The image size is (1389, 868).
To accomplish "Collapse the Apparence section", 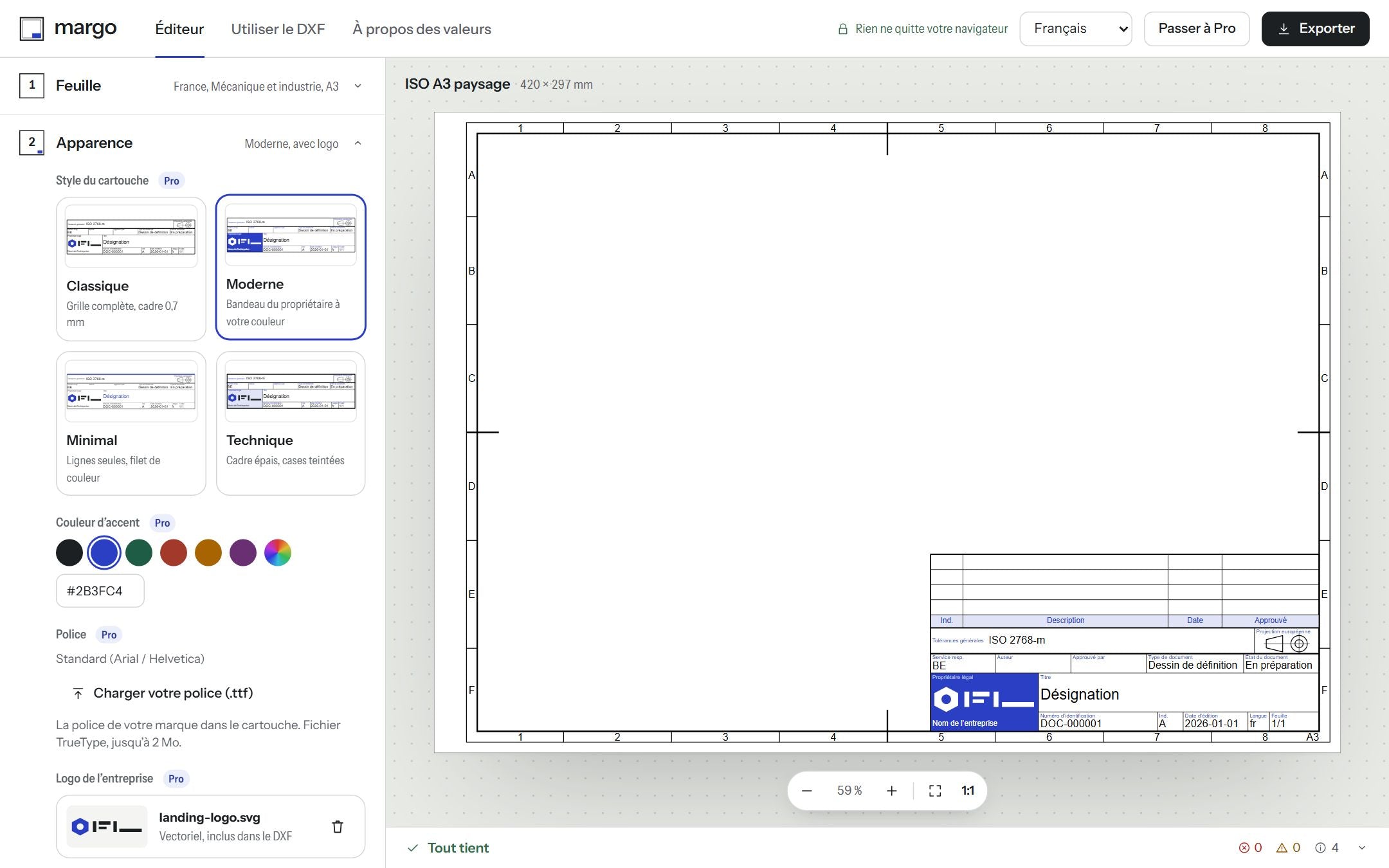I will (x=192, y=143).
